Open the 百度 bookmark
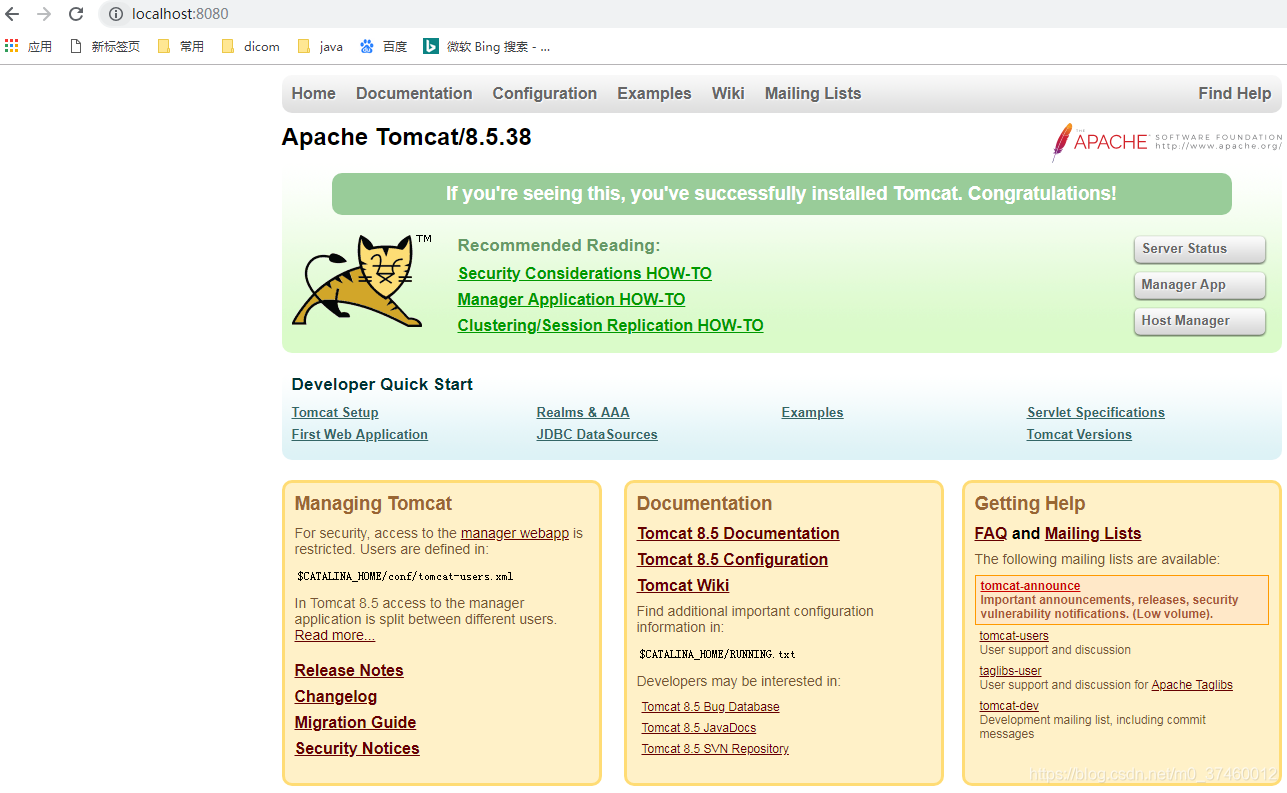The image size is (1287, 793). pyautogui.click(x=384, y=46)
